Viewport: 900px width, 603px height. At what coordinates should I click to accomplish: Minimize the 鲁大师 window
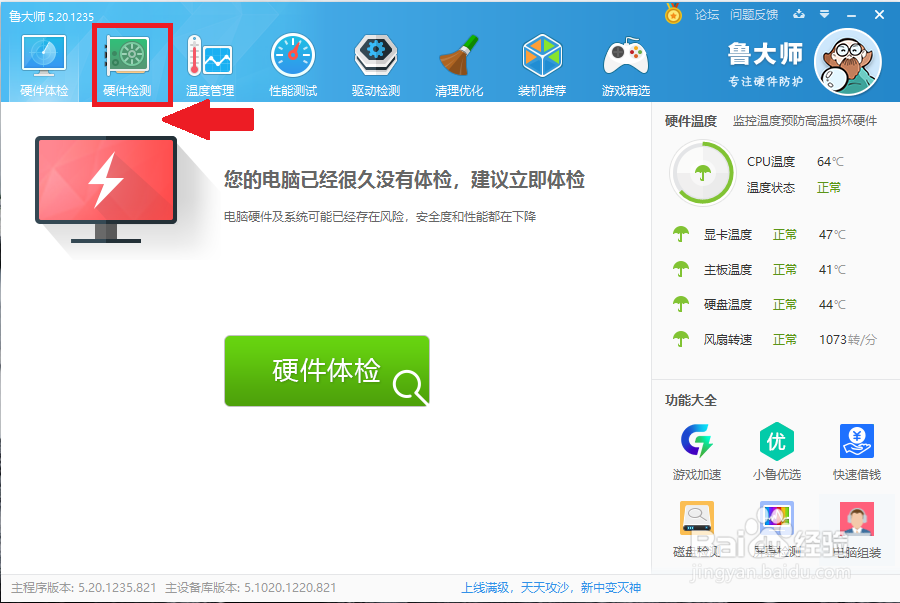click(851, 15)
